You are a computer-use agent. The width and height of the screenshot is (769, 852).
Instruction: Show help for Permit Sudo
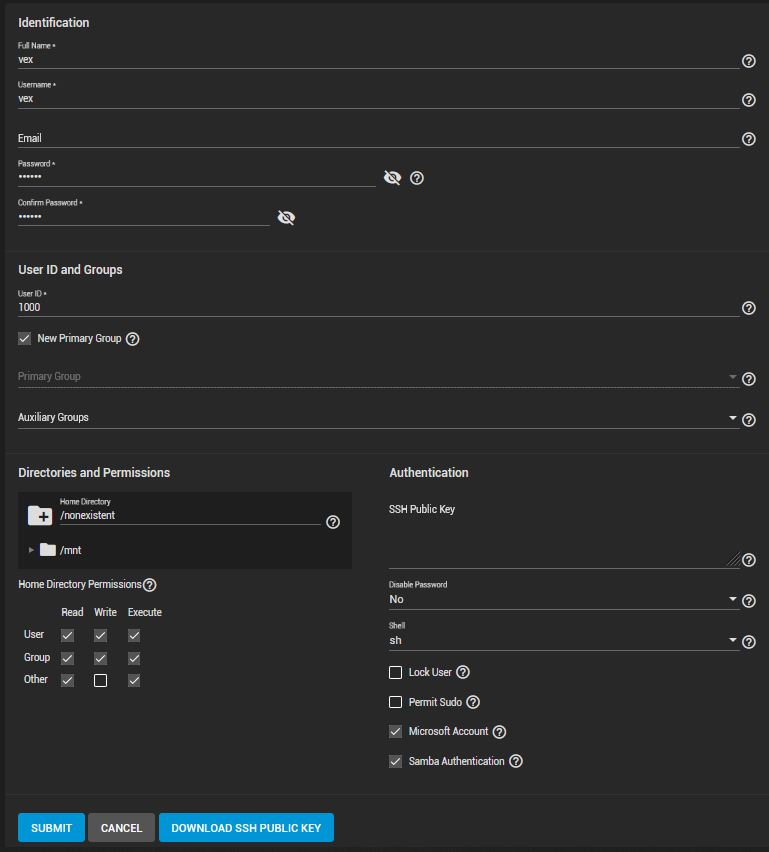(x=473, y=702)
